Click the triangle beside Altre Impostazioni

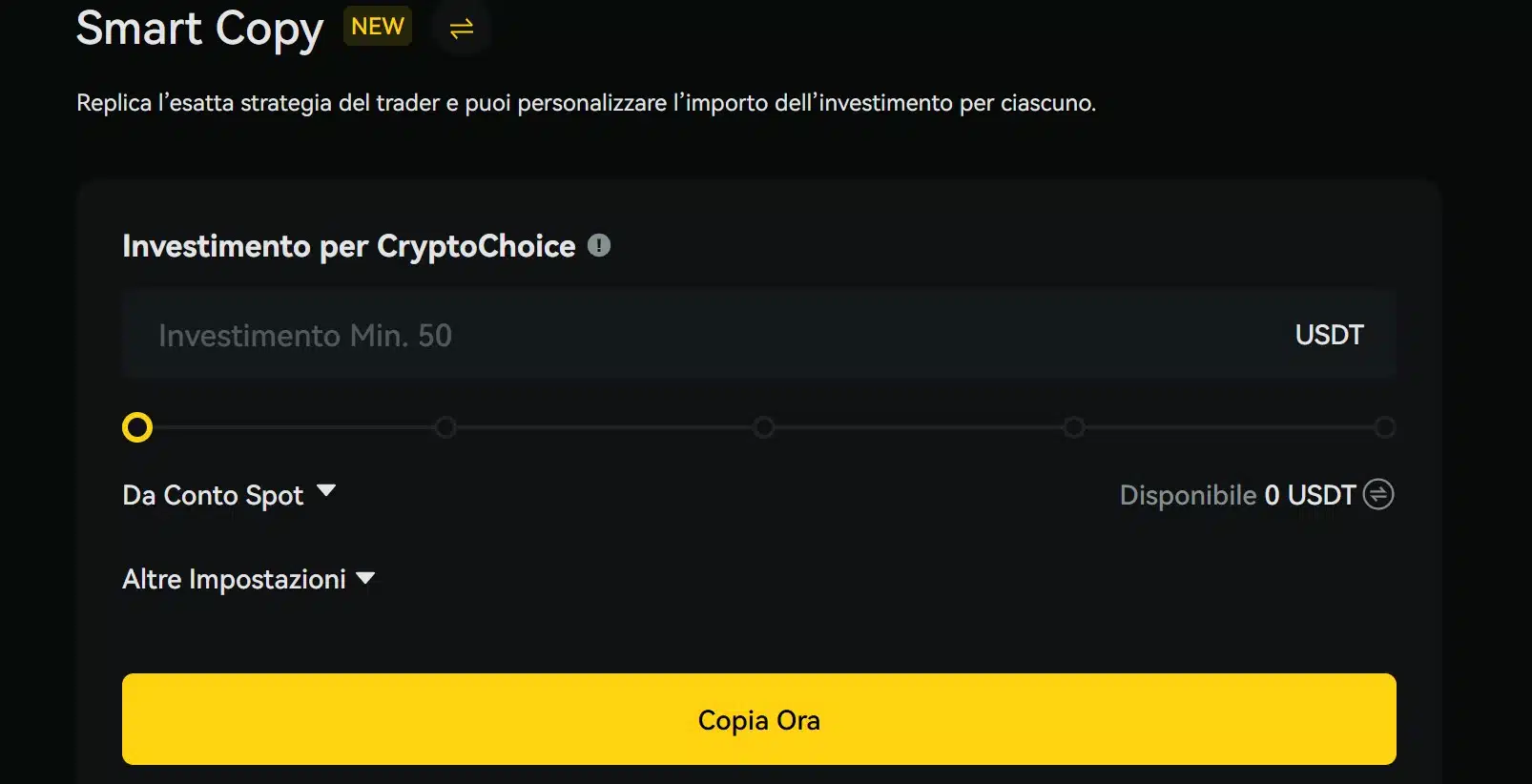point(365,576)
